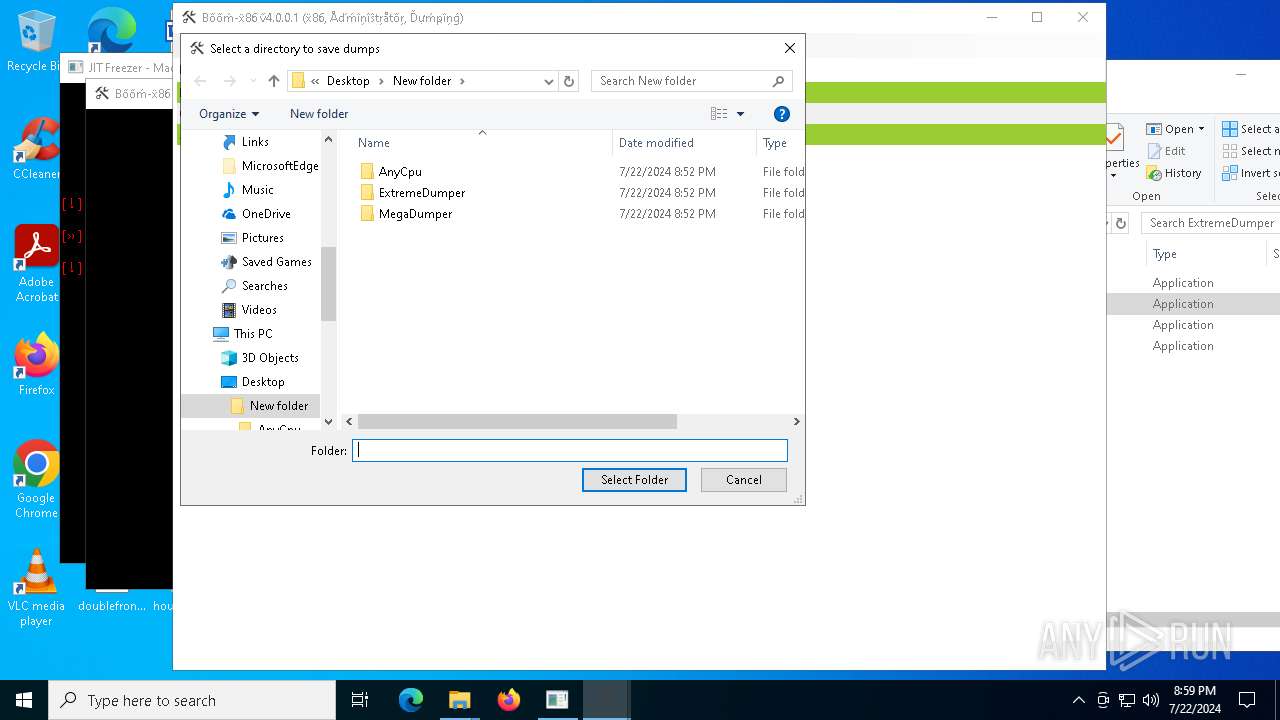Click the Select Folder button
The height and width of the screenshot is (720, 1280).
(x=634, y=480)
